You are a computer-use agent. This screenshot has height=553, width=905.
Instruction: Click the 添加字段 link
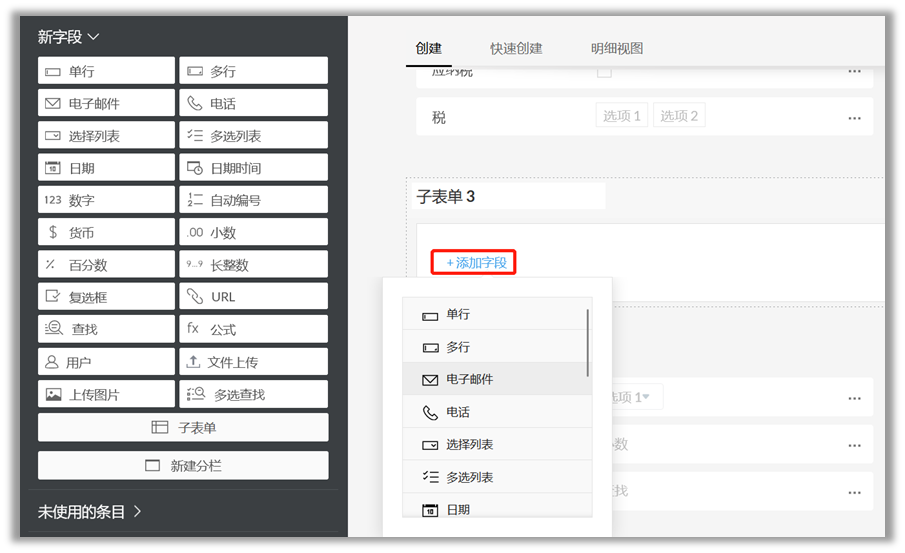coord(475,263)
